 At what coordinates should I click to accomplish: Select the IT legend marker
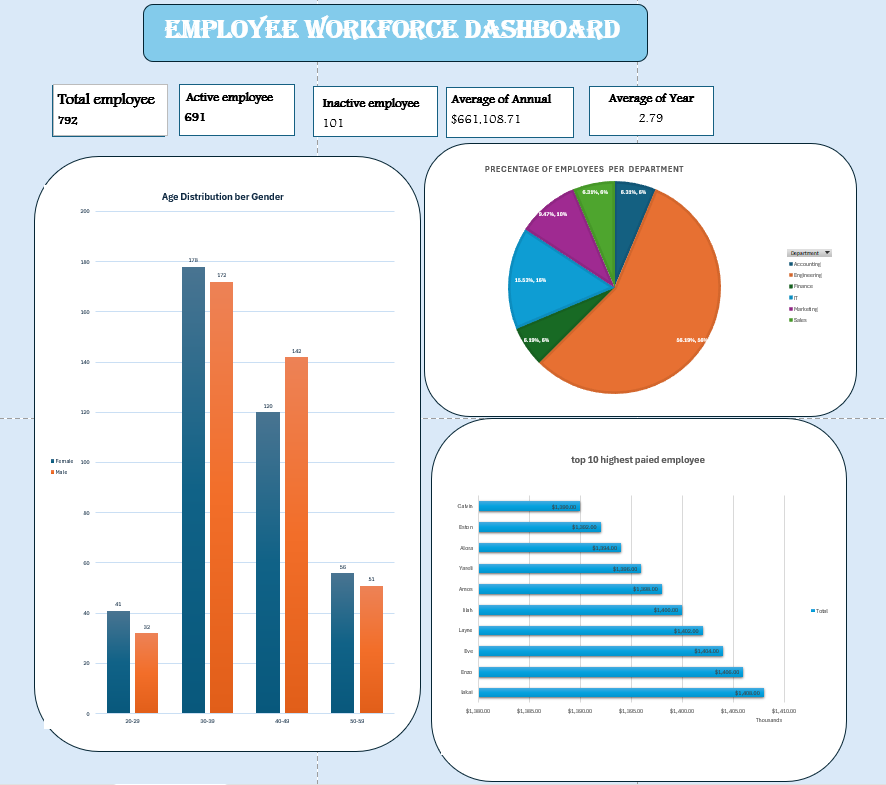pyautogui.click(x=790, y=298)
